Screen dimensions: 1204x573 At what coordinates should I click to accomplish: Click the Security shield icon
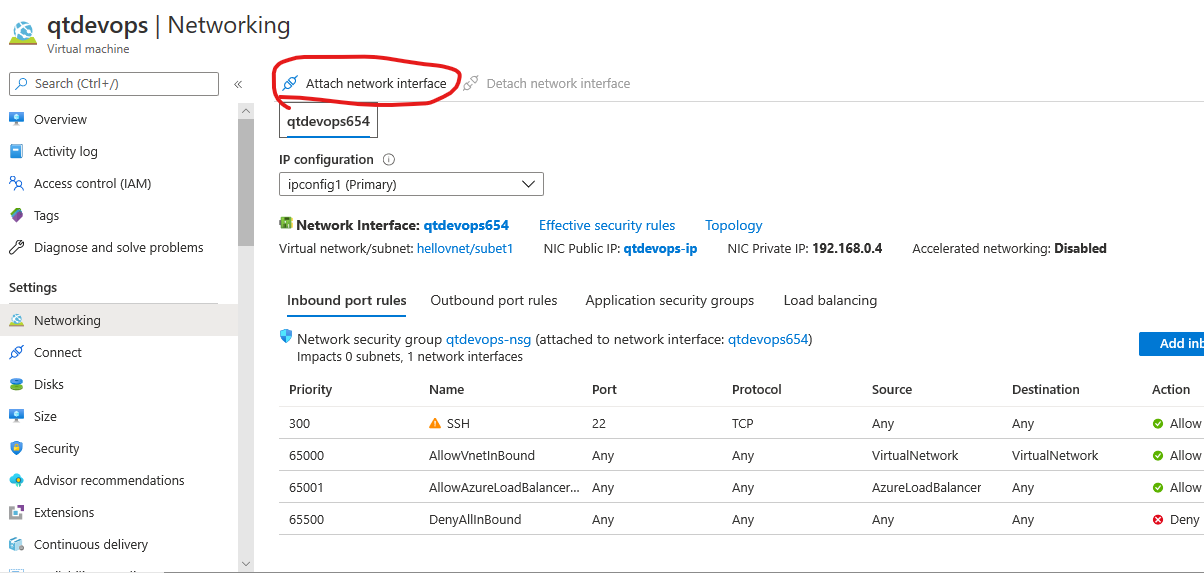click(x=16, y=448)
